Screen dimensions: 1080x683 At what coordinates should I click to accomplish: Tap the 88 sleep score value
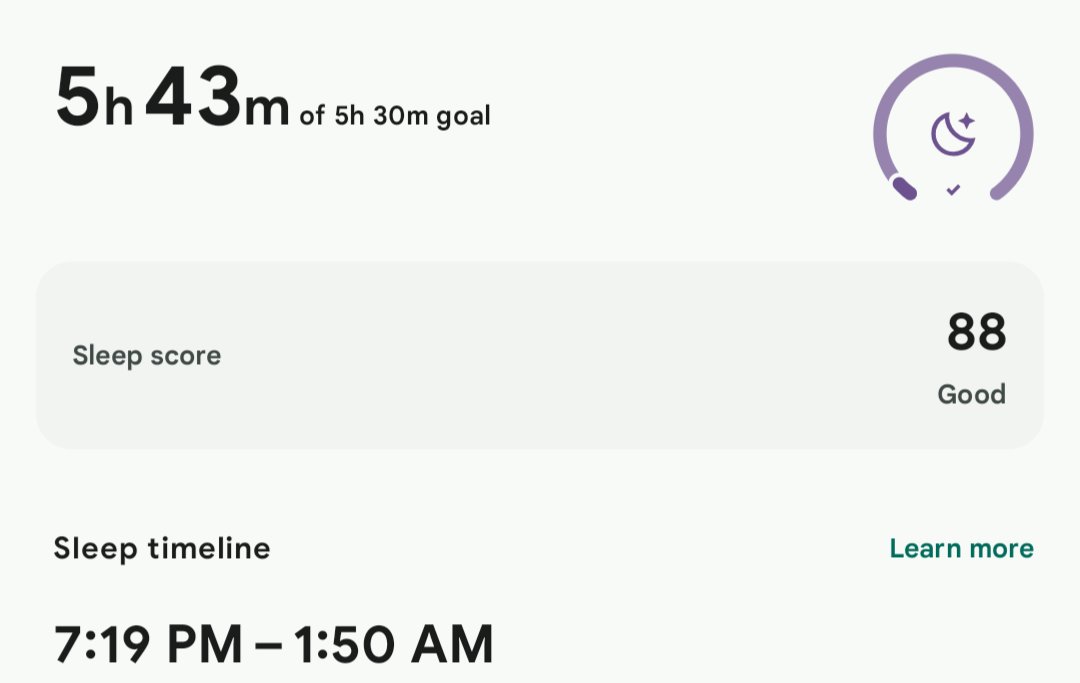(x=977, y=332)
